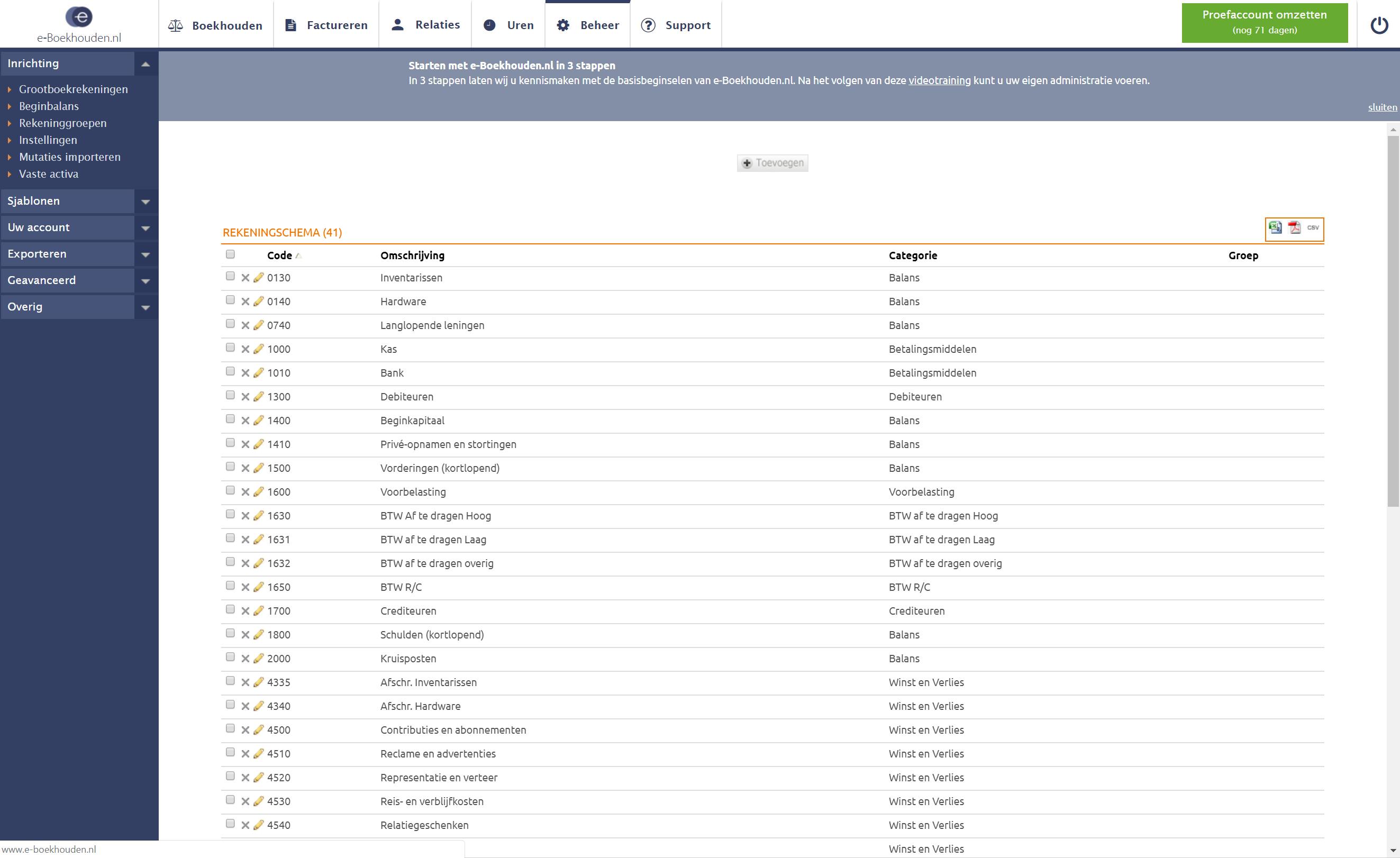Screen dimensions: 1400x858
Task: Edit the 0130 Inventarissen account
Action: pyautogui.click(x=259, y=278)
